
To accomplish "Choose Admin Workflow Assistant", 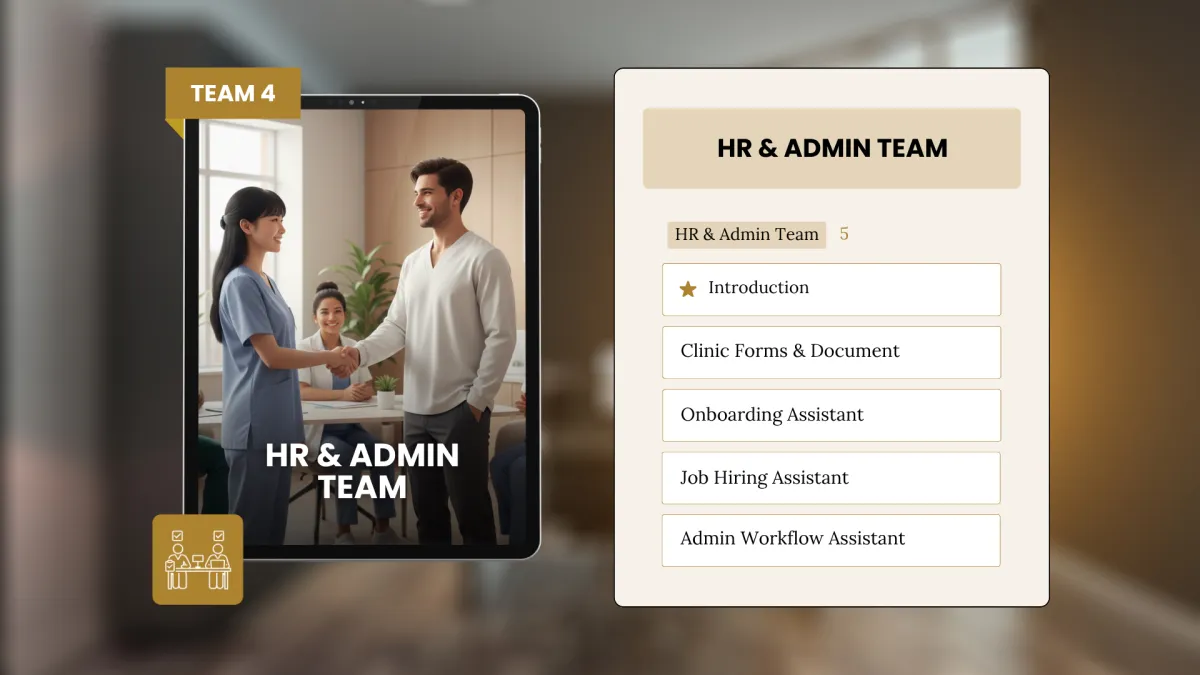I will [x=831, y=540].
